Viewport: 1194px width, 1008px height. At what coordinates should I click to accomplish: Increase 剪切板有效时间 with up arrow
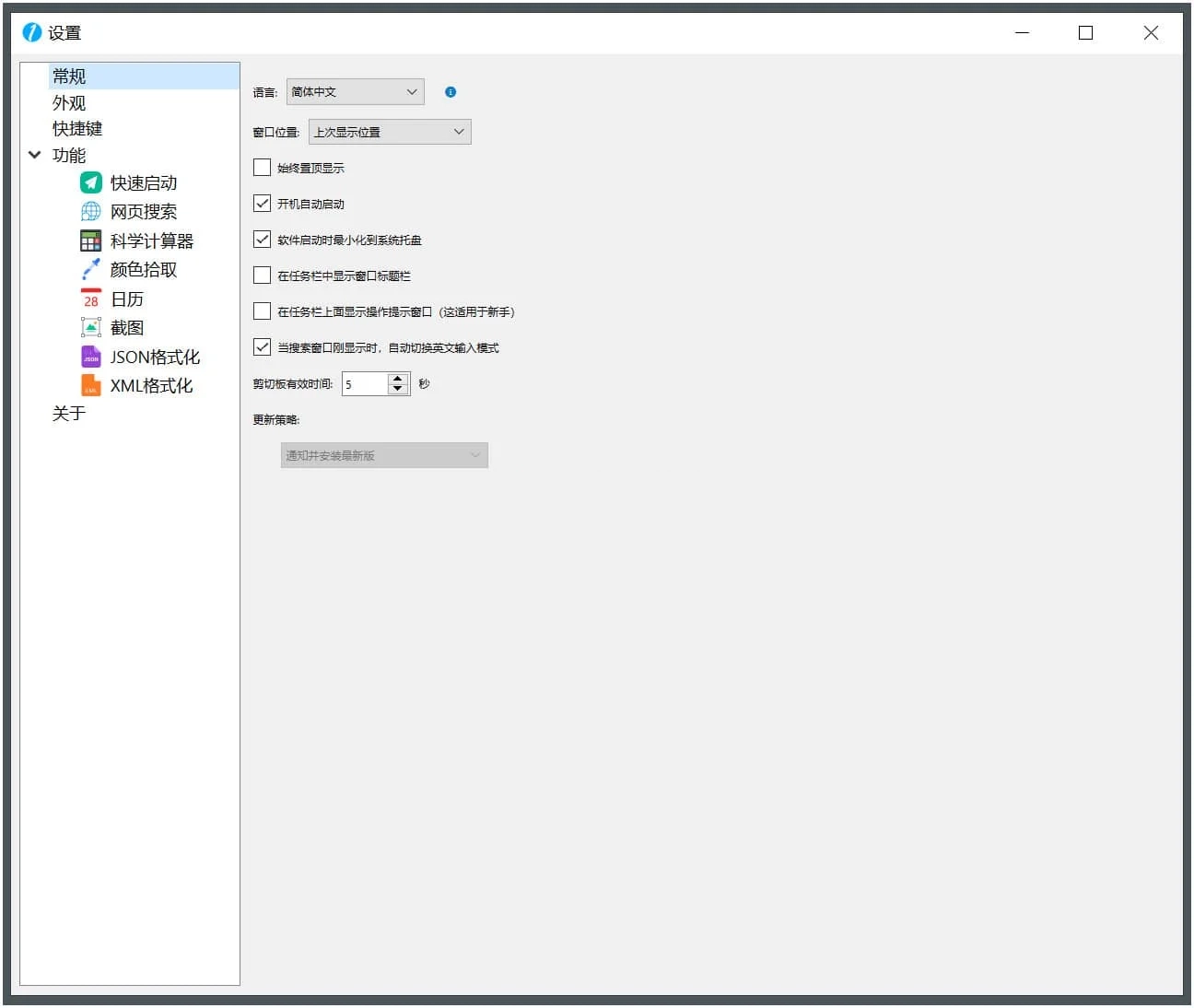(x=398, y=379)
